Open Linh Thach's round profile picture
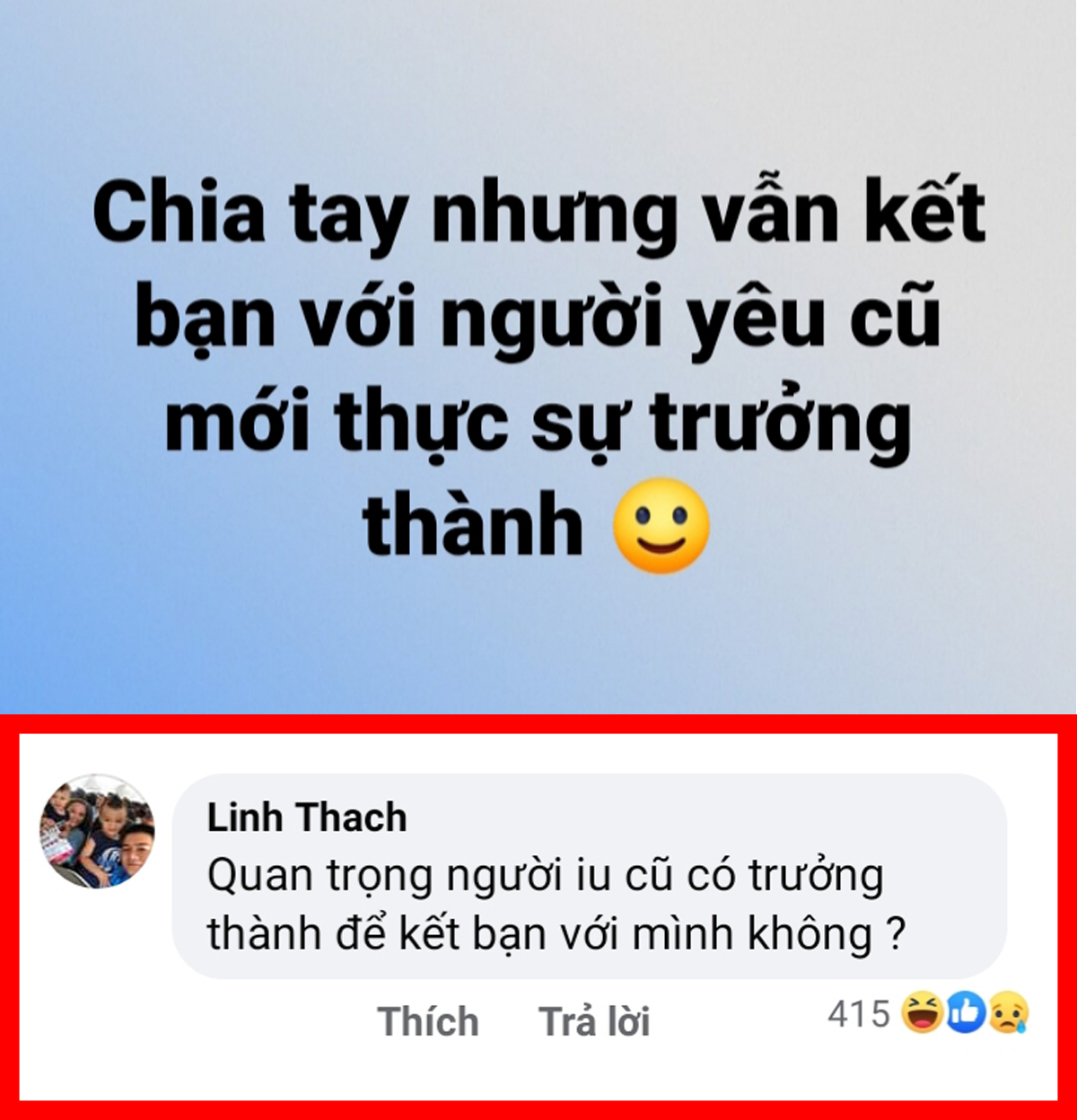 point(97,831)
